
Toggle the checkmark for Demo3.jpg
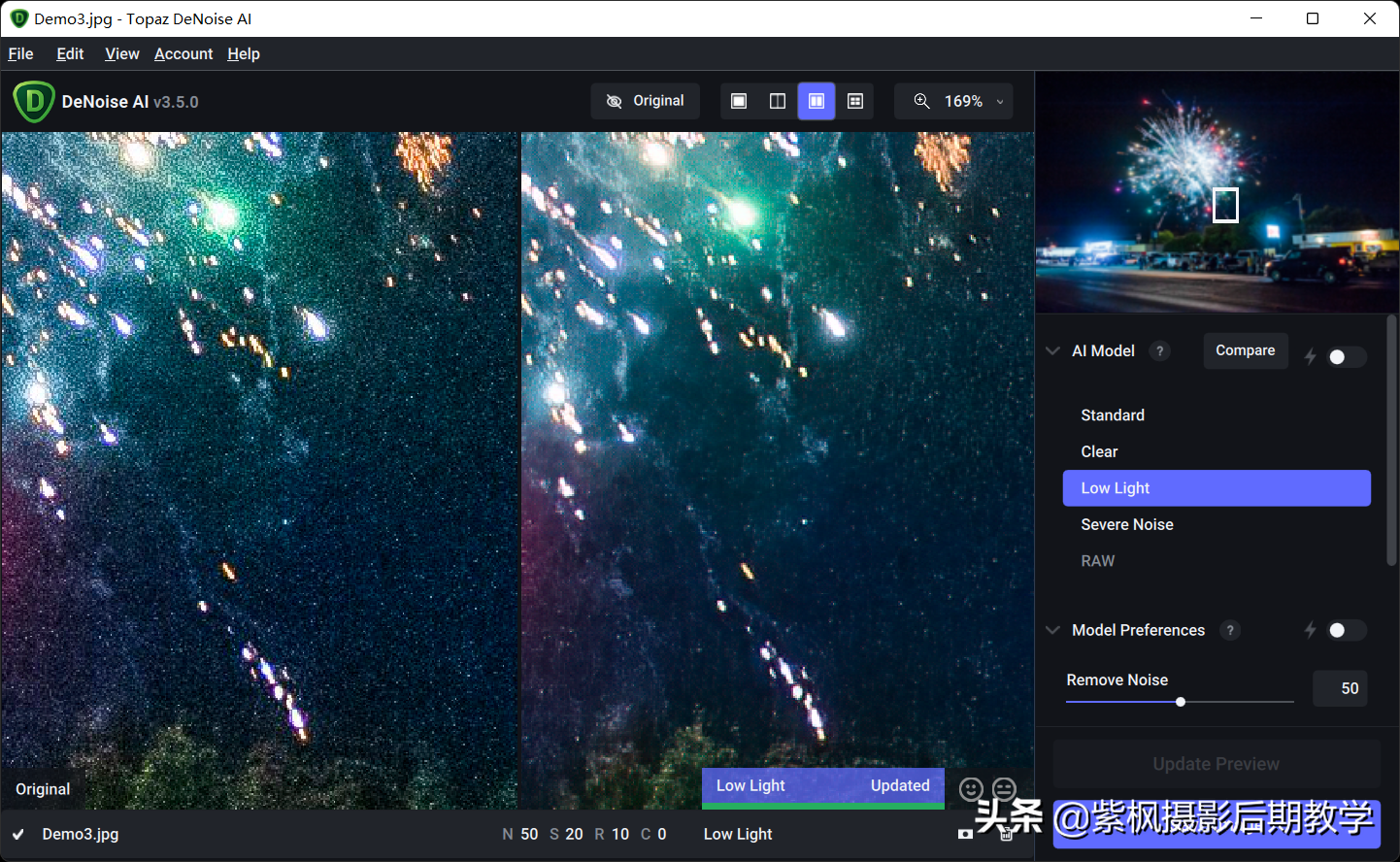click(x=18, y=834)
